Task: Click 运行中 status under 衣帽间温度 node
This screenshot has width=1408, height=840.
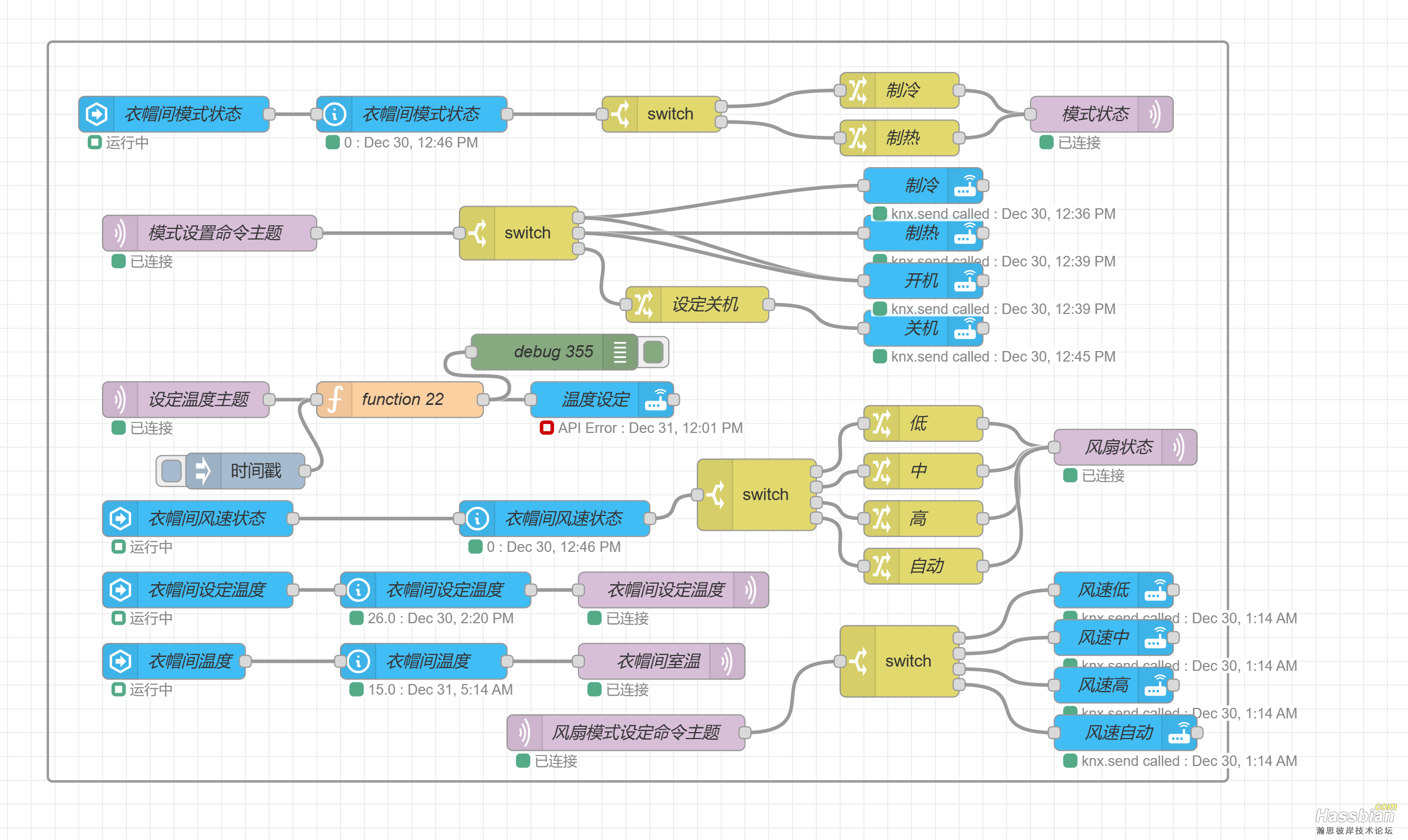Action: tap(151, 689)
